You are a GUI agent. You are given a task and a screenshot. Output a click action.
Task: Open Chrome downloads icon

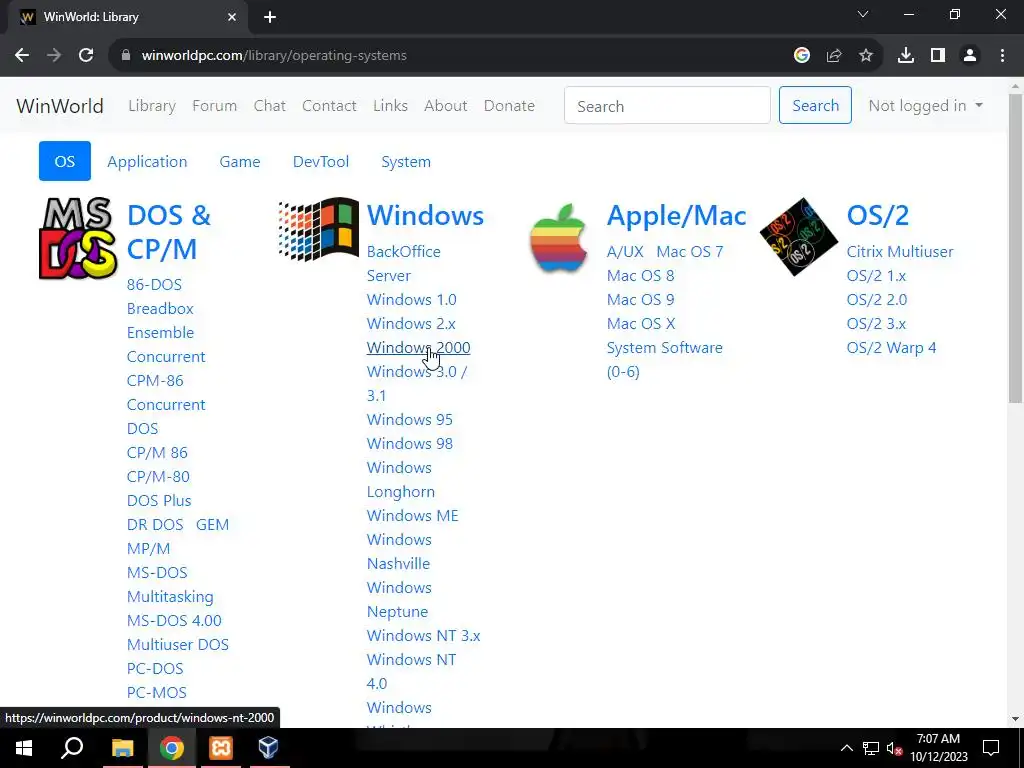click(906, 56)
